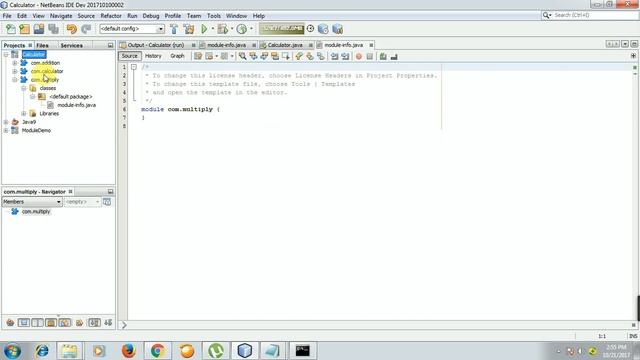The image size is (640, 360).
Task: Open the default config dropdown
Action: coord(160,29)
